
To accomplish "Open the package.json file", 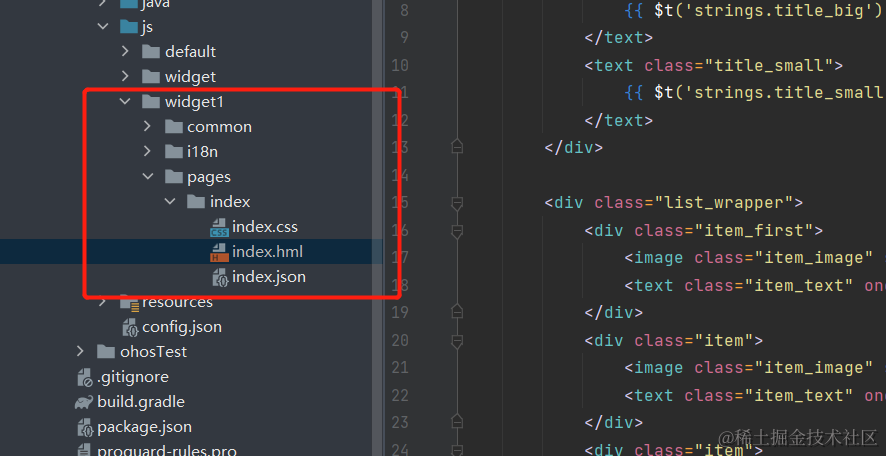I will [144, 427].
